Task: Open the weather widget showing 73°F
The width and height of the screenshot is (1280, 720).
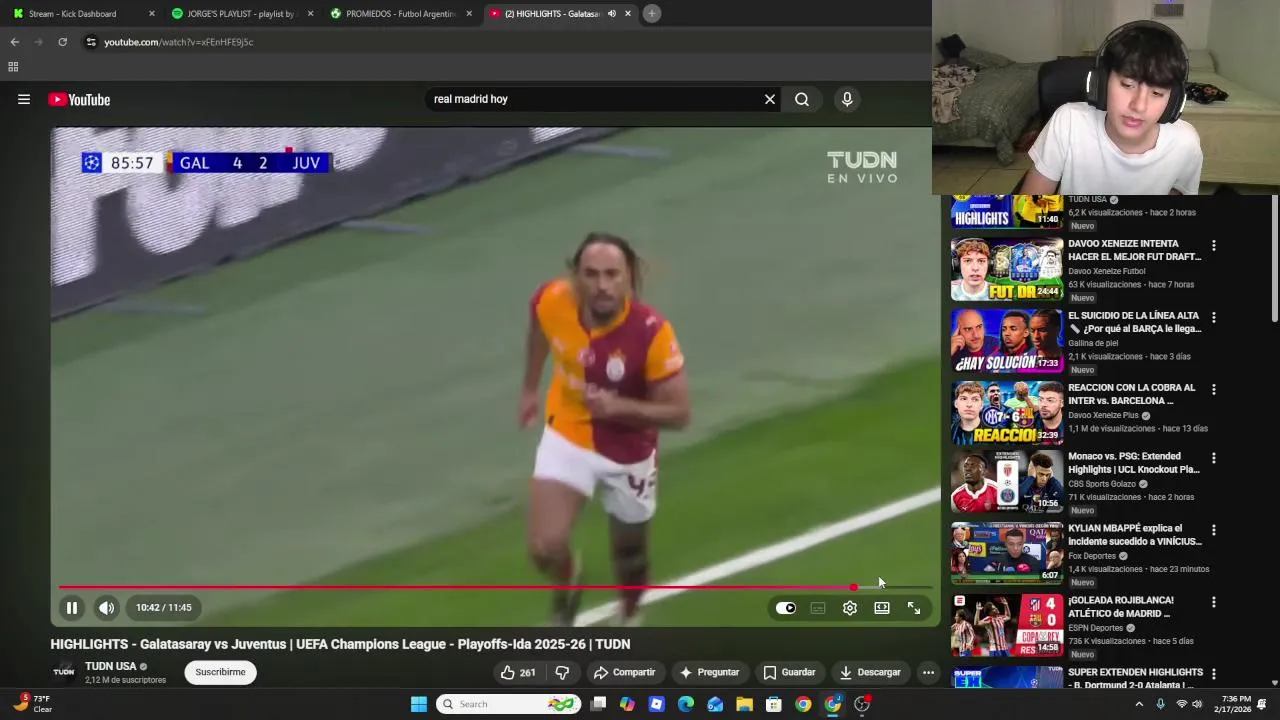Action: [x=32, y=704]
